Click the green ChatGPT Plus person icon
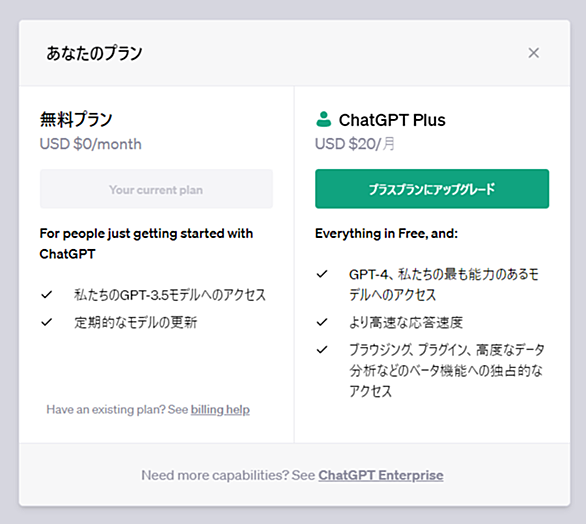 [323, 119]
